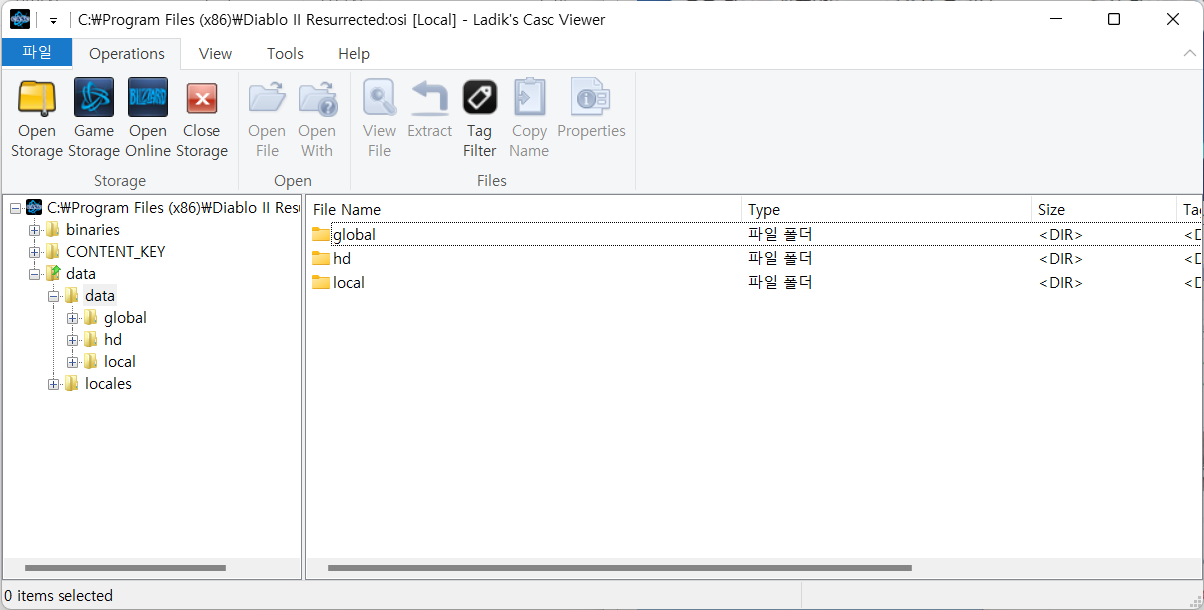Collapse the ribbon with the chevron
This screenshot has width=1204, height=610.
tap(1189, 53)
